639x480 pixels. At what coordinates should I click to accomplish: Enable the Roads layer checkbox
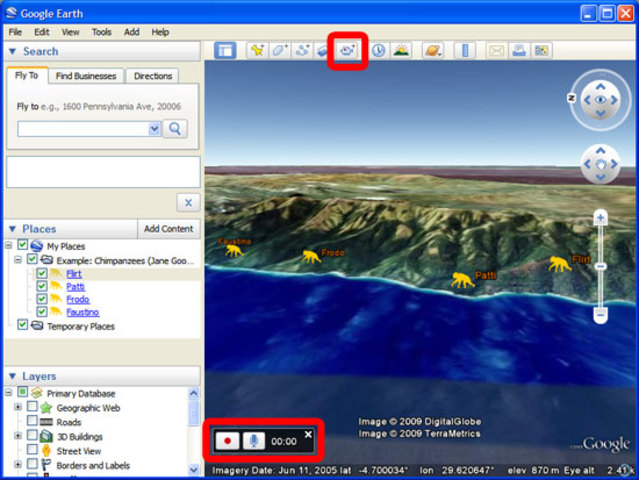pos(32,420)
